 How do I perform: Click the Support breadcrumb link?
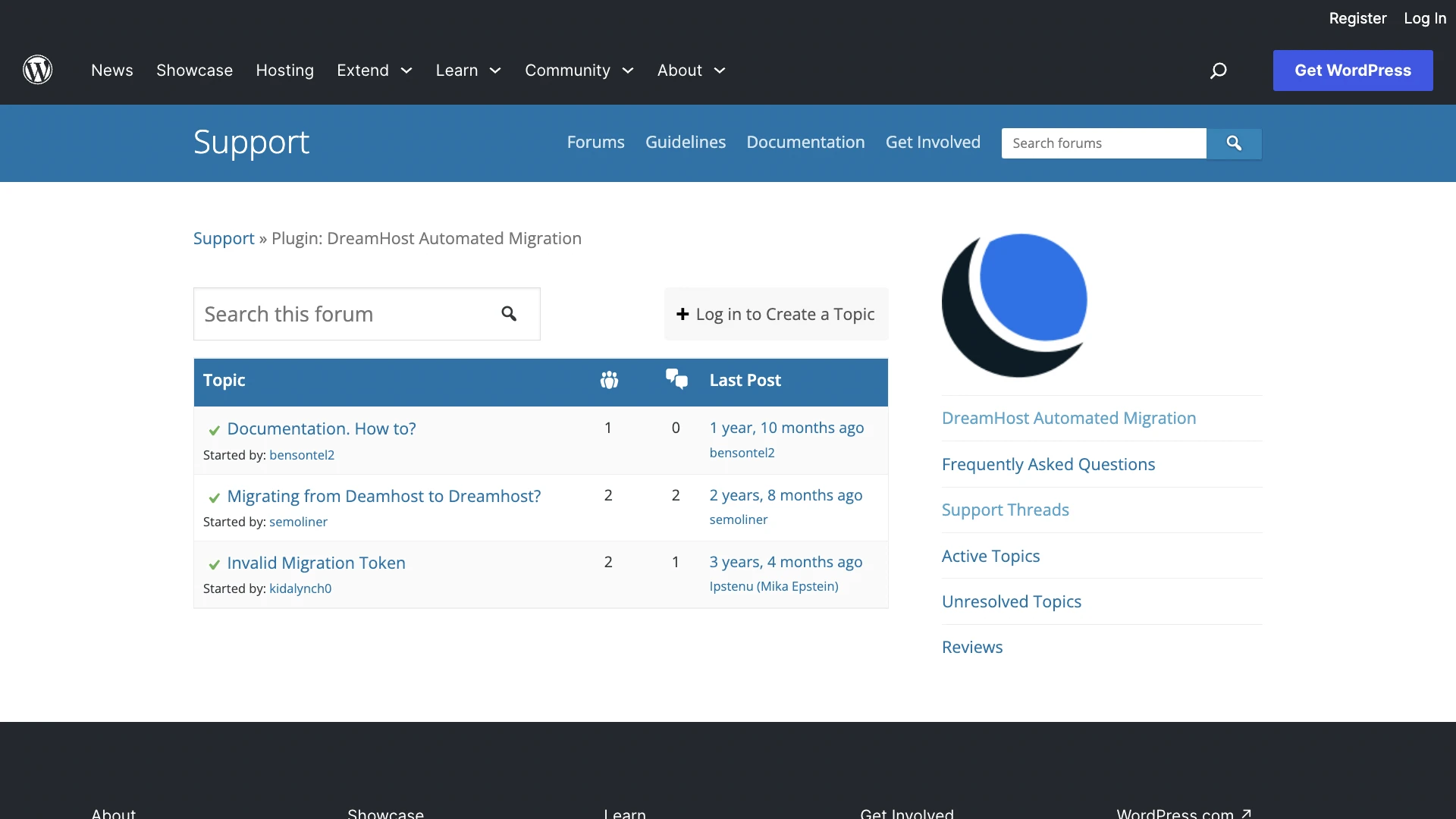click(224, 238)
